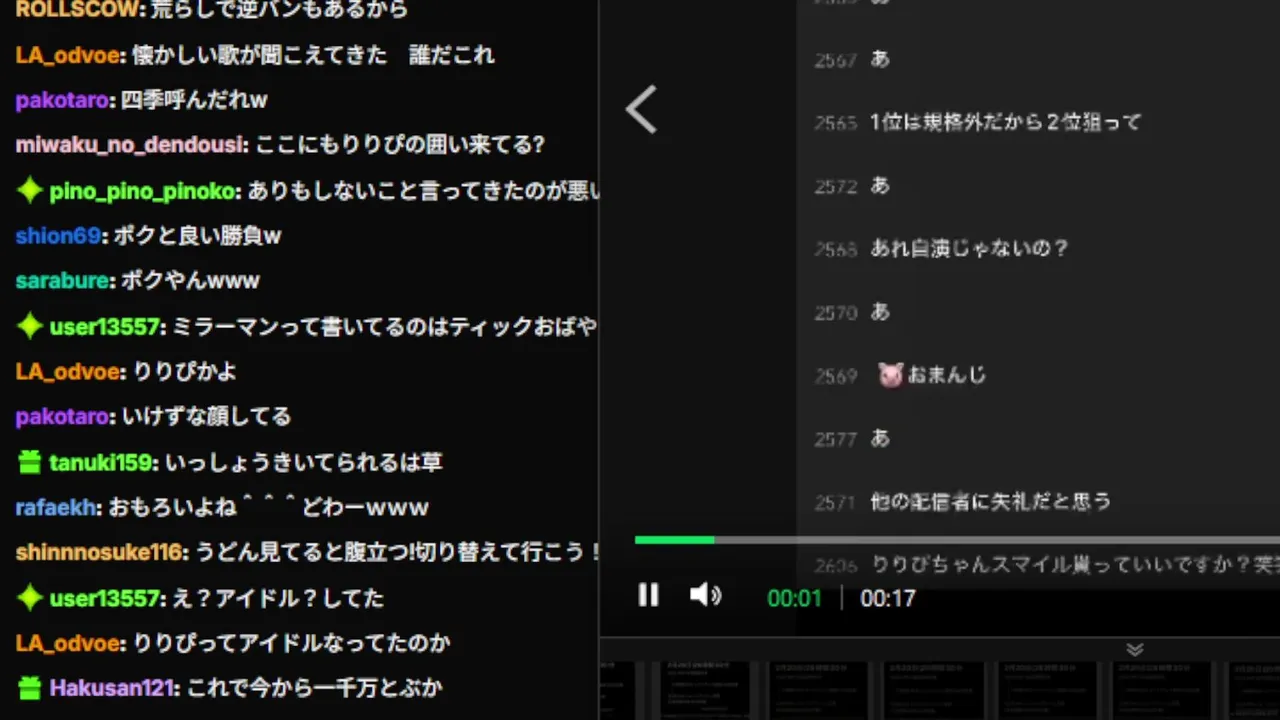Select comment number 2567

tap(836, 60)
